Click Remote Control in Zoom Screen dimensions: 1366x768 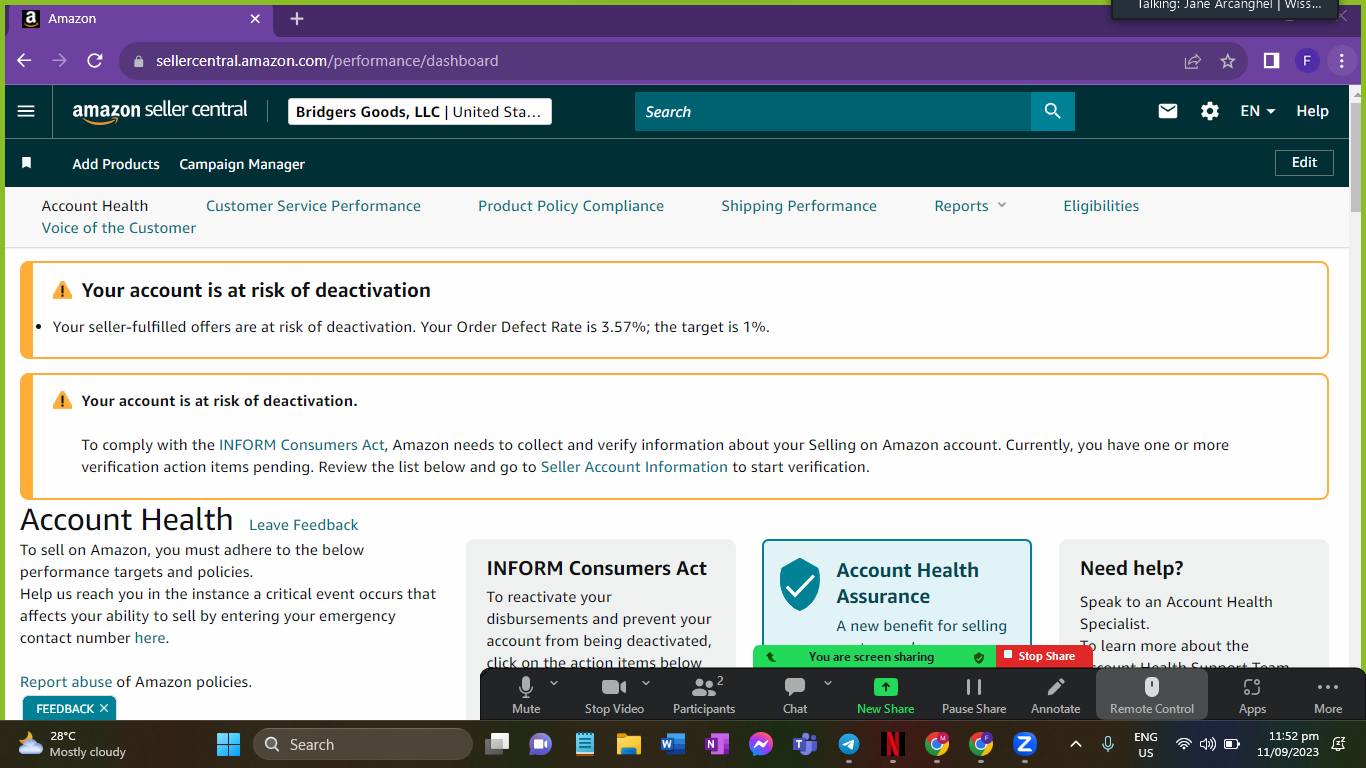click(x=1152, y=694)
